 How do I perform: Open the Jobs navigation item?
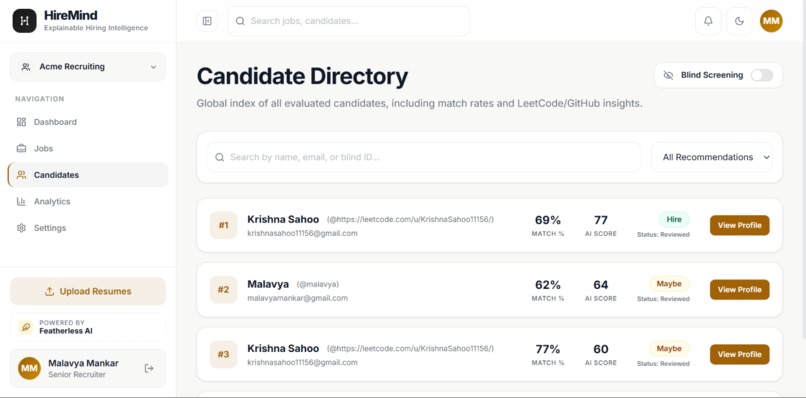(88, 149)
